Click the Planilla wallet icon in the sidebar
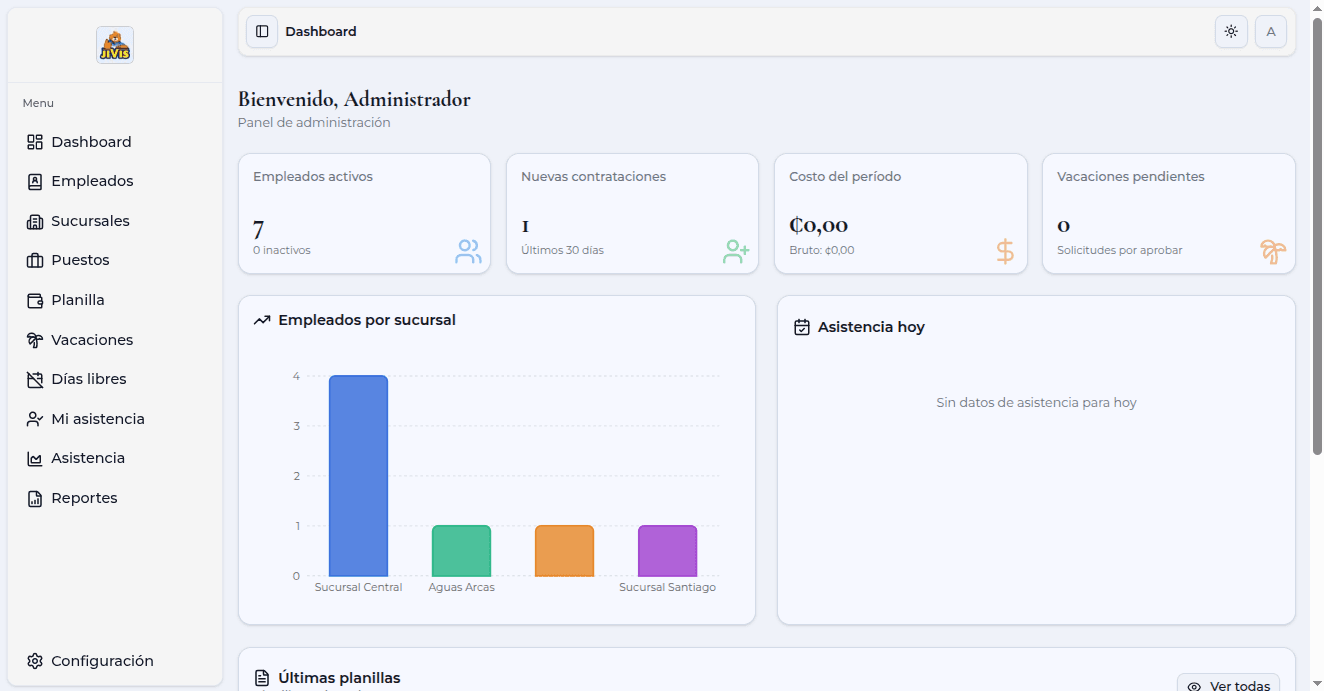This screenshot has height=691, width=1324. coord(35,300)
